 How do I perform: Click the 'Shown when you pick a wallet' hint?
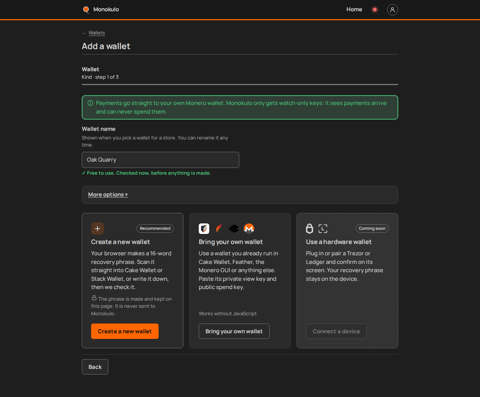point(155,141)
